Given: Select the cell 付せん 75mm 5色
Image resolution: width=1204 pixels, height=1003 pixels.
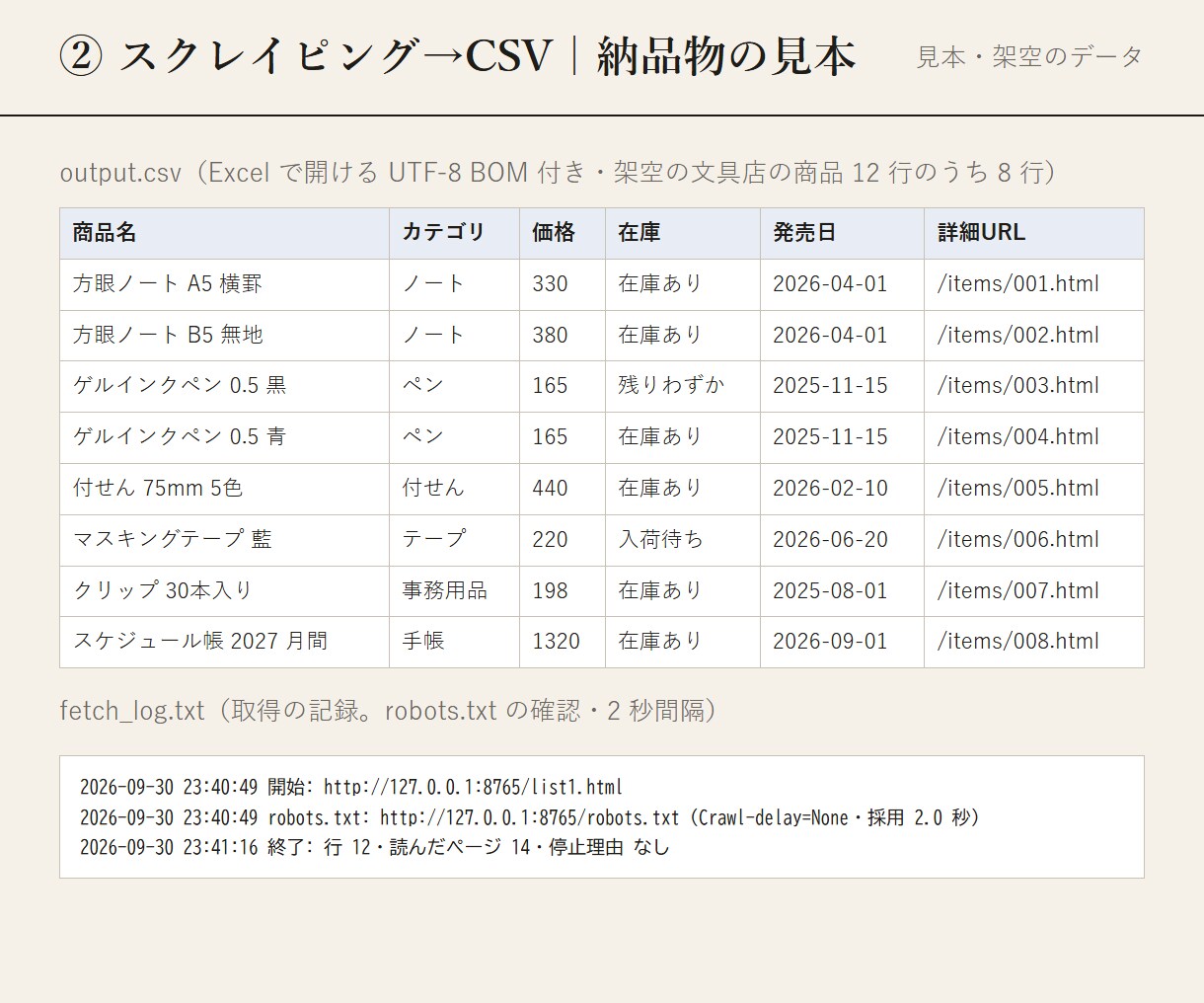Looking at the screenshot, I should [224, 489].
